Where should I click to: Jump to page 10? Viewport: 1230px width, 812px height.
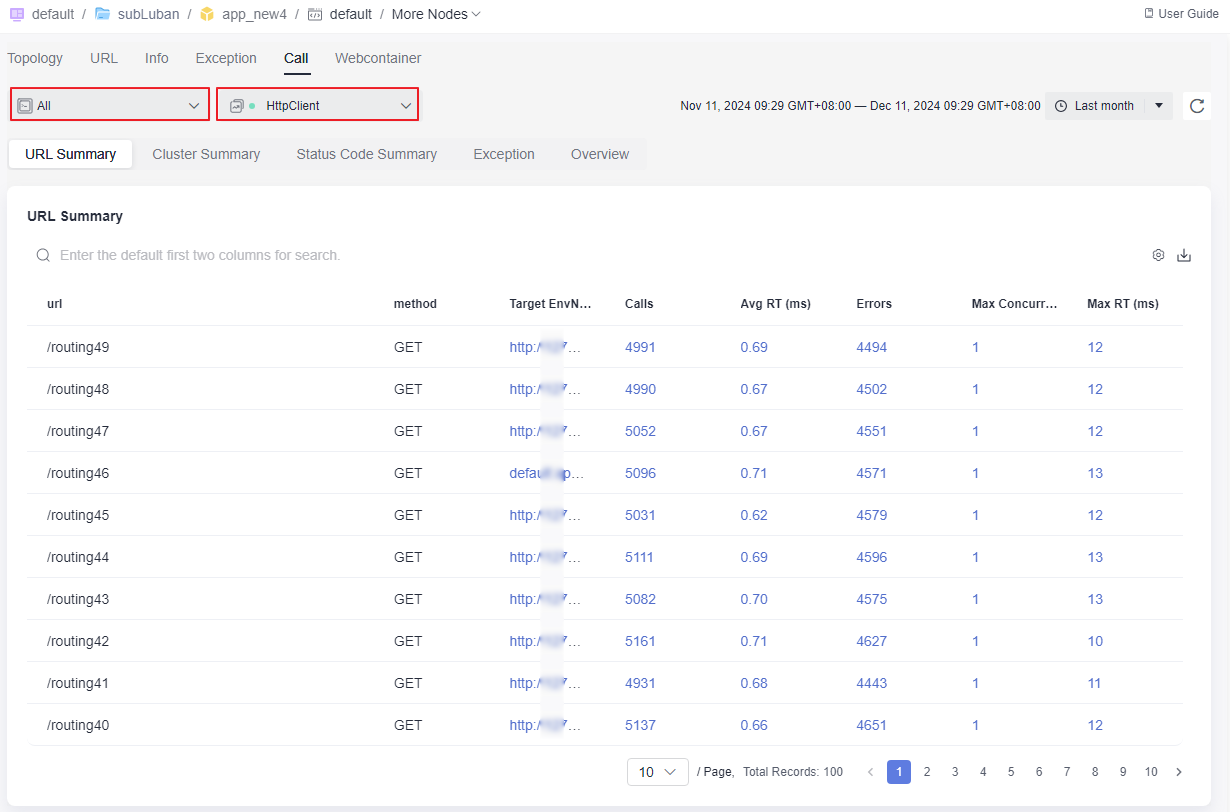point(1151,772)
